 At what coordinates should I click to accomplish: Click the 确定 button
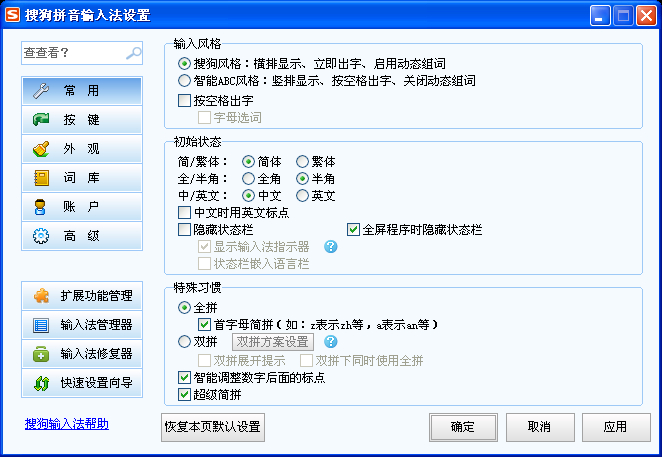[x=463, y=427]
